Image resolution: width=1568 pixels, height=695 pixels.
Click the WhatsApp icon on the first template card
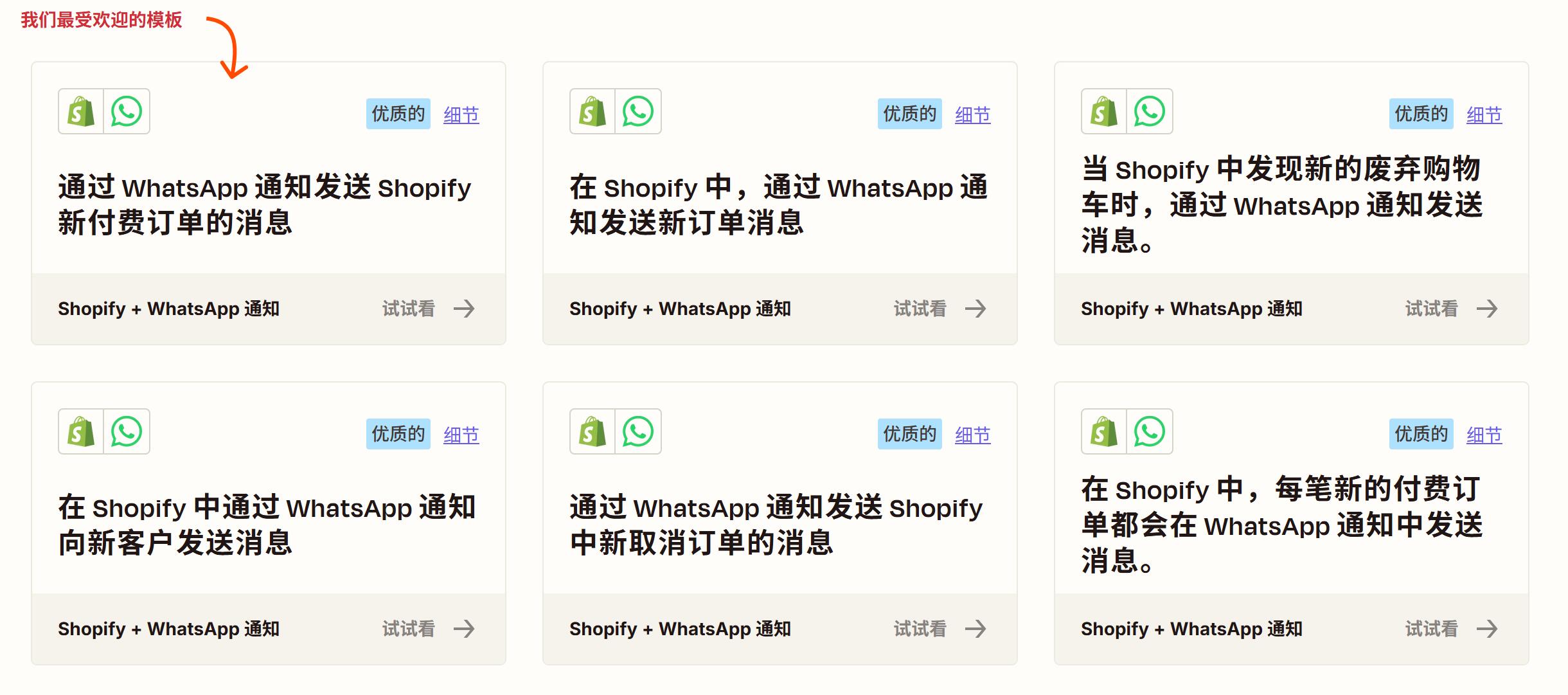click(x=125, y=111)
